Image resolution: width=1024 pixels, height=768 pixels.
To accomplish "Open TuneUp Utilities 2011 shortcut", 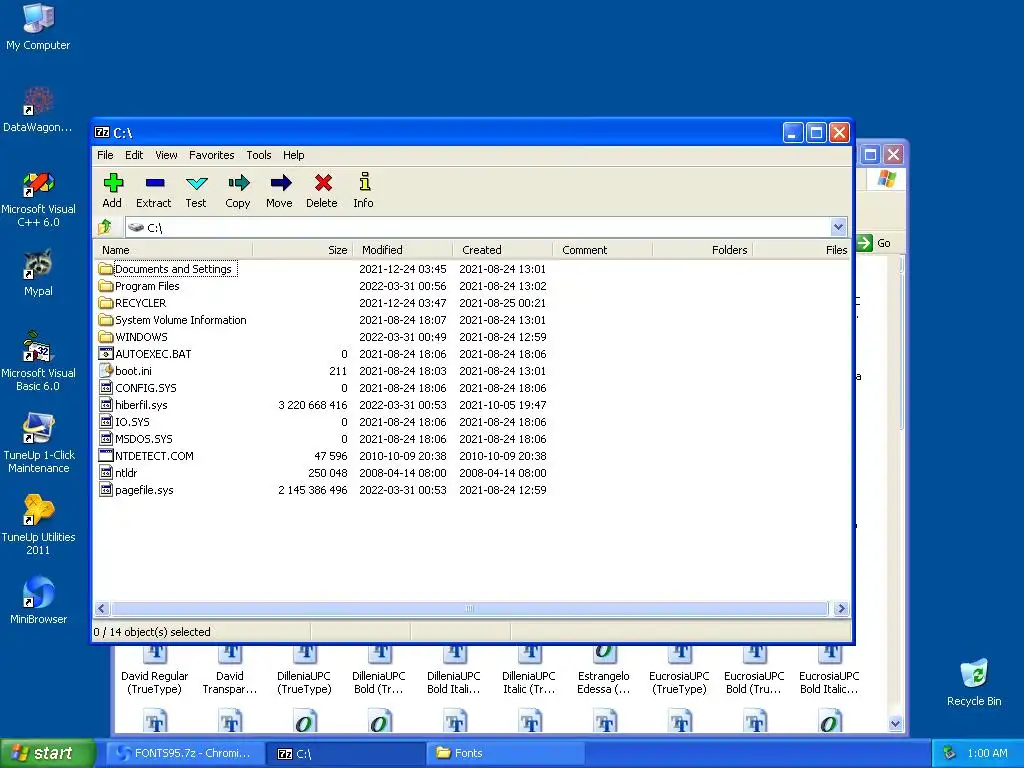I will (39, 525).
